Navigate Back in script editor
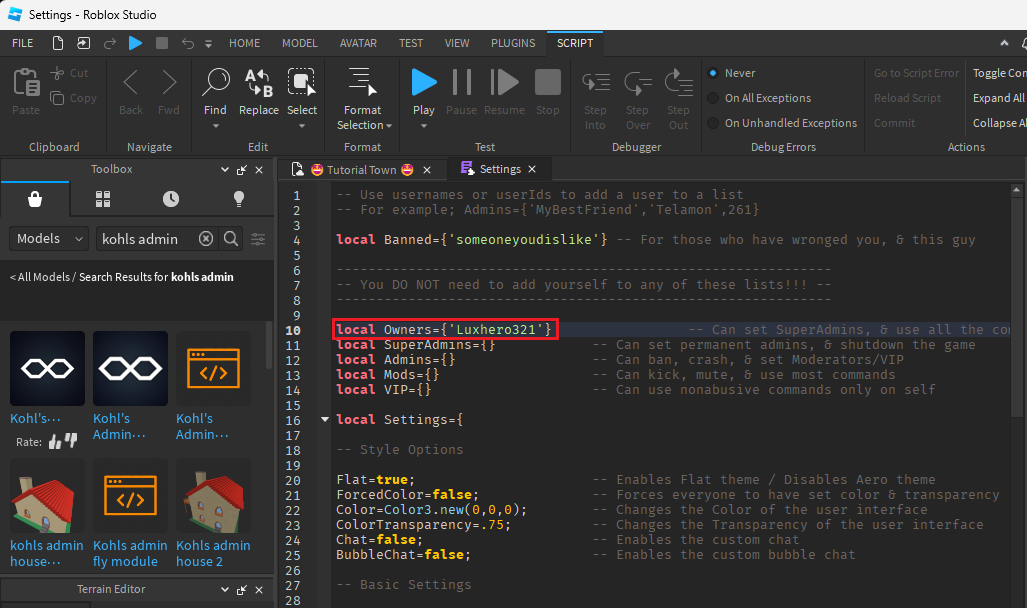 coord(131,92)
